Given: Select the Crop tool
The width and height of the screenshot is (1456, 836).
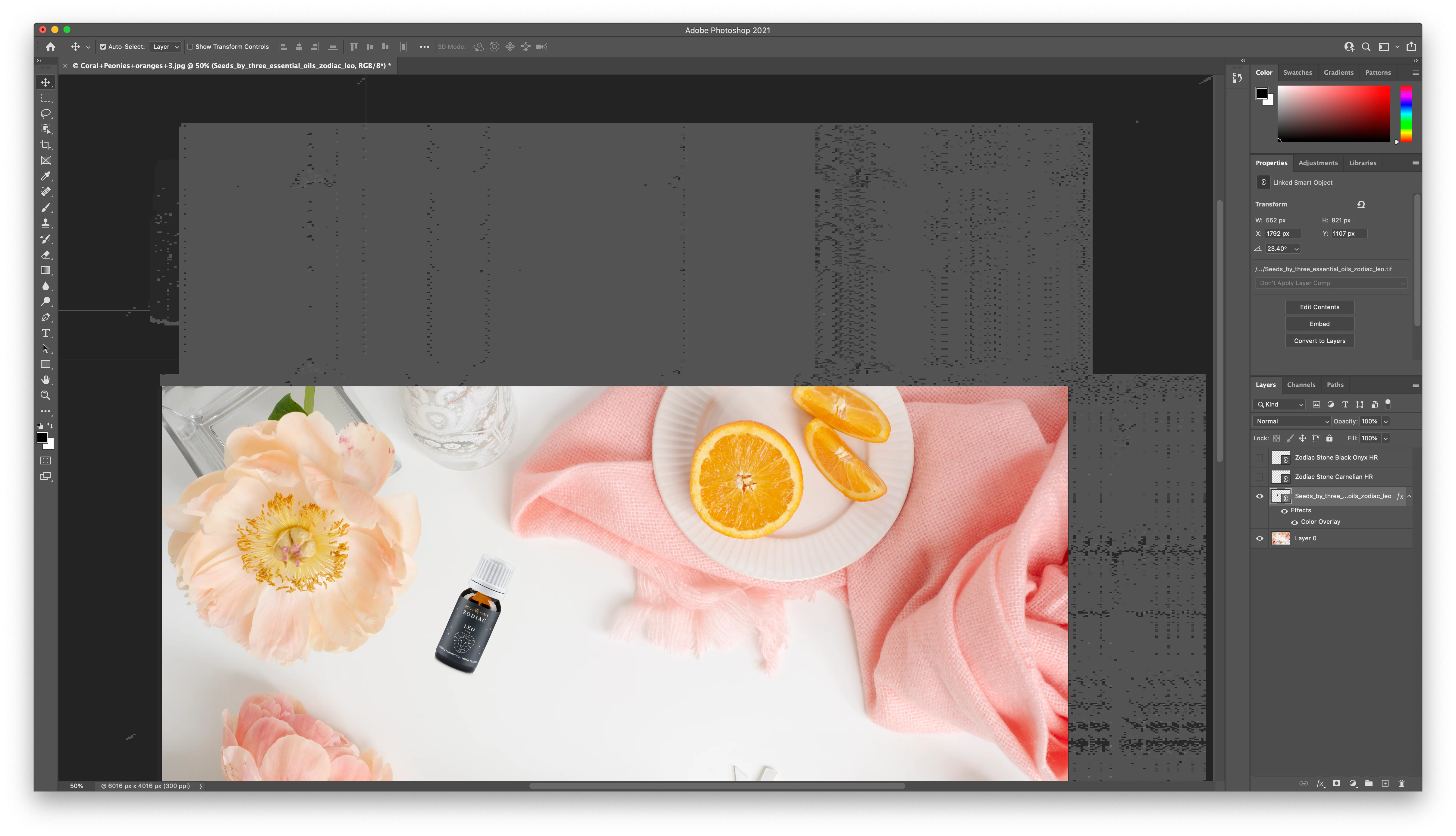Looking at the screenshot, I should pos(46,145).
